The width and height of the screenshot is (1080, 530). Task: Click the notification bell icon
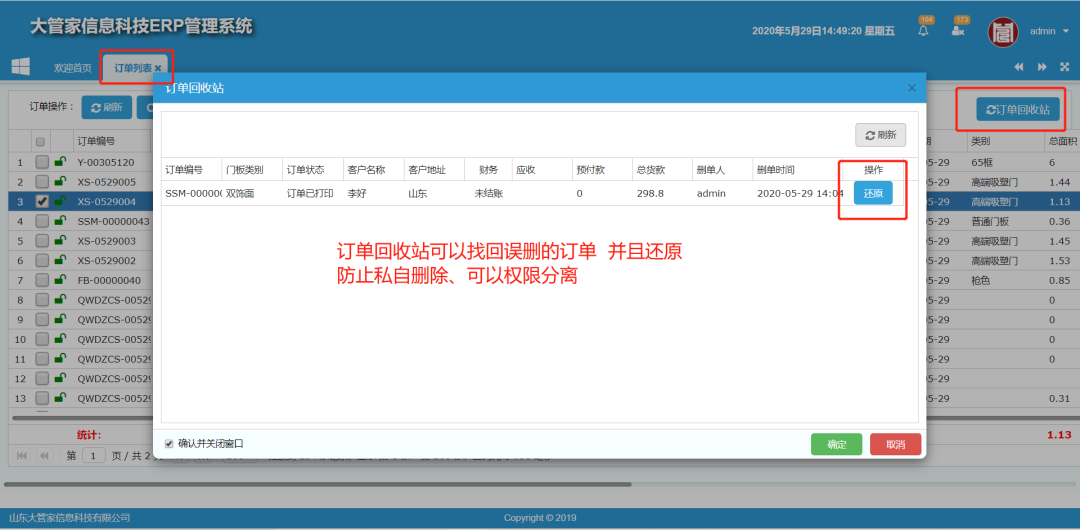tap(923, 31)
